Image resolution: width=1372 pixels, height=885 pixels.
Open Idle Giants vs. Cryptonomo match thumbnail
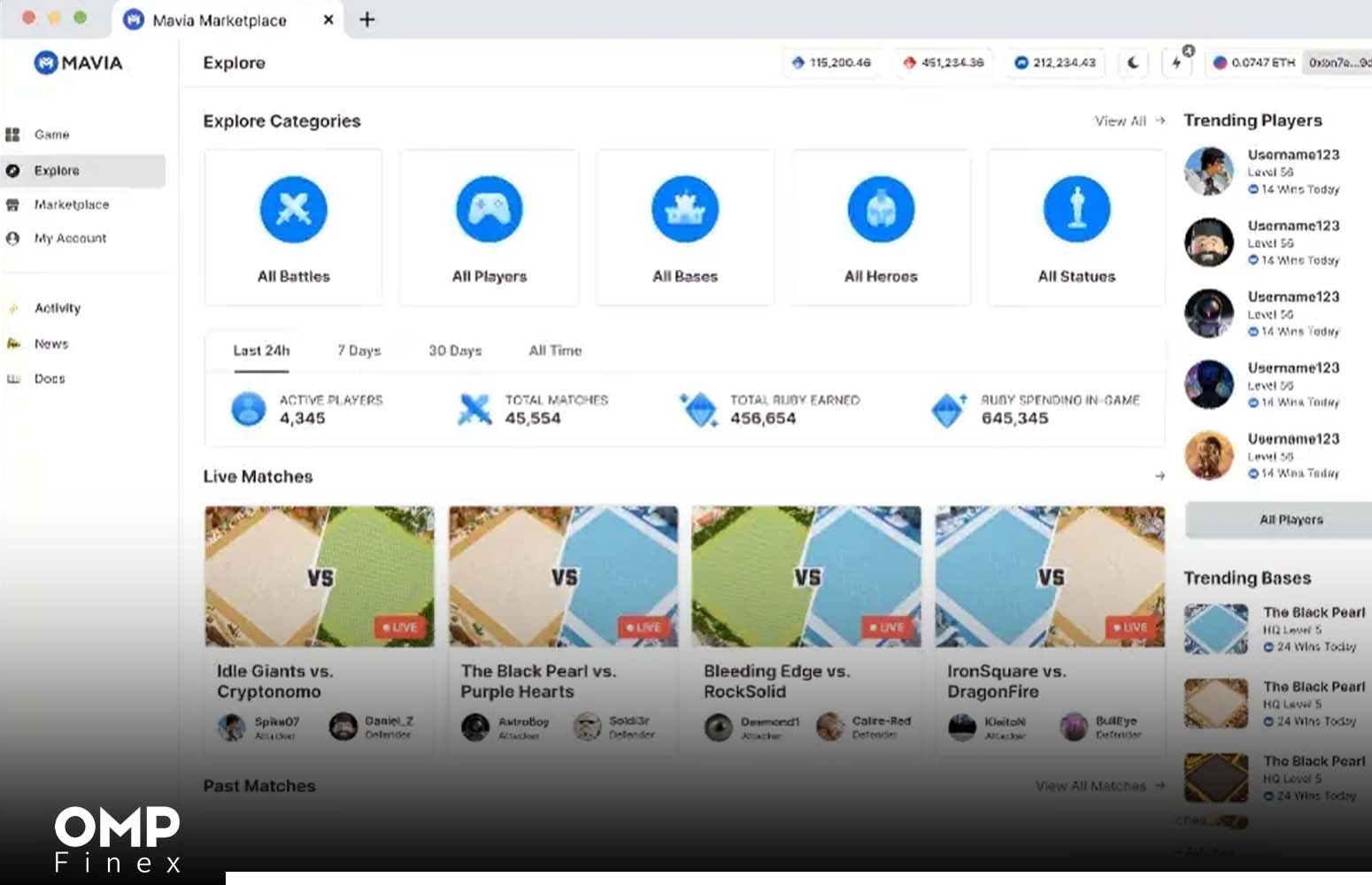[x=320, y=576]
